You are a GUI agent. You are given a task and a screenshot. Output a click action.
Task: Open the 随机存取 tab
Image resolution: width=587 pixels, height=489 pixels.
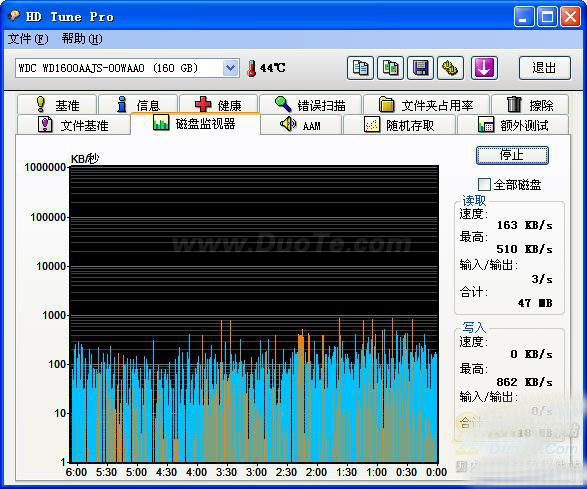coord(399,125)
